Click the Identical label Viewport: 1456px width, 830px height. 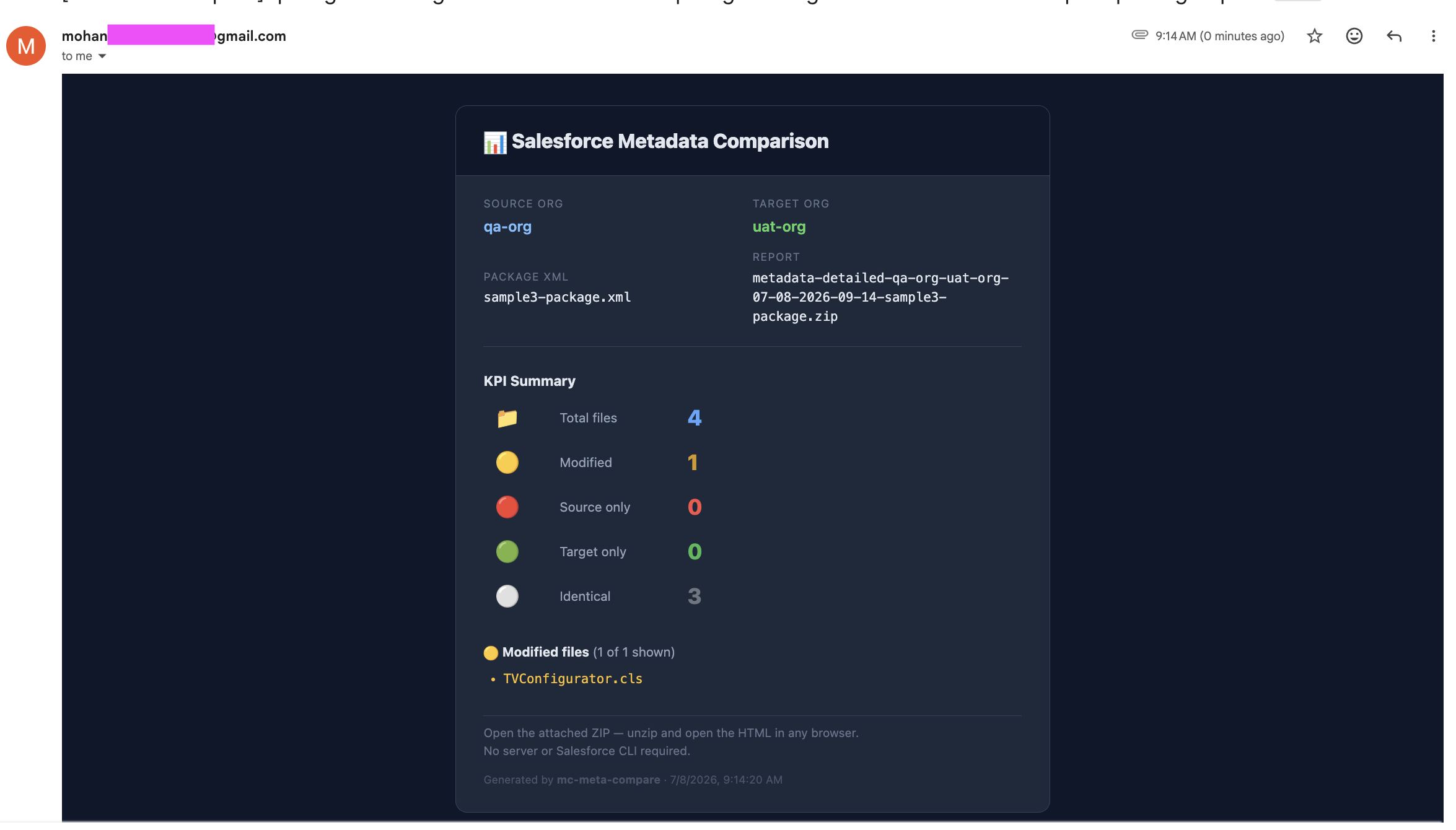[585, 596]
